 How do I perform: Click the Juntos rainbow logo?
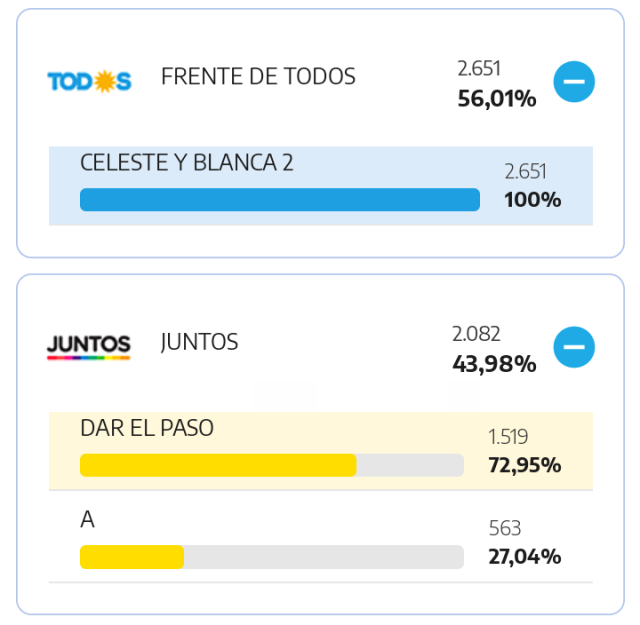89,347
